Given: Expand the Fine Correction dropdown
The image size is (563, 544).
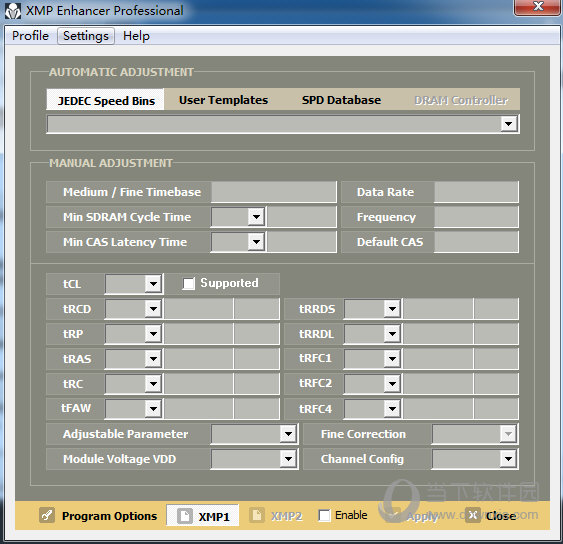Looking at the screenshot, I should tap(508, 434).
